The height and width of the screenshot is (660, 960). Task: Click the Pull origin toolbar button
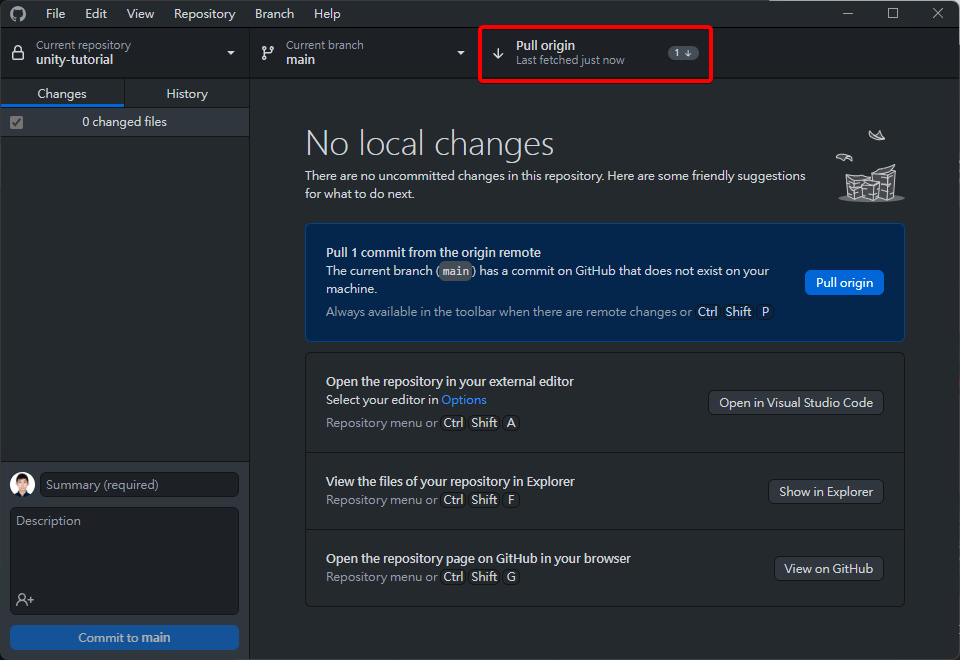click(596, 53)
